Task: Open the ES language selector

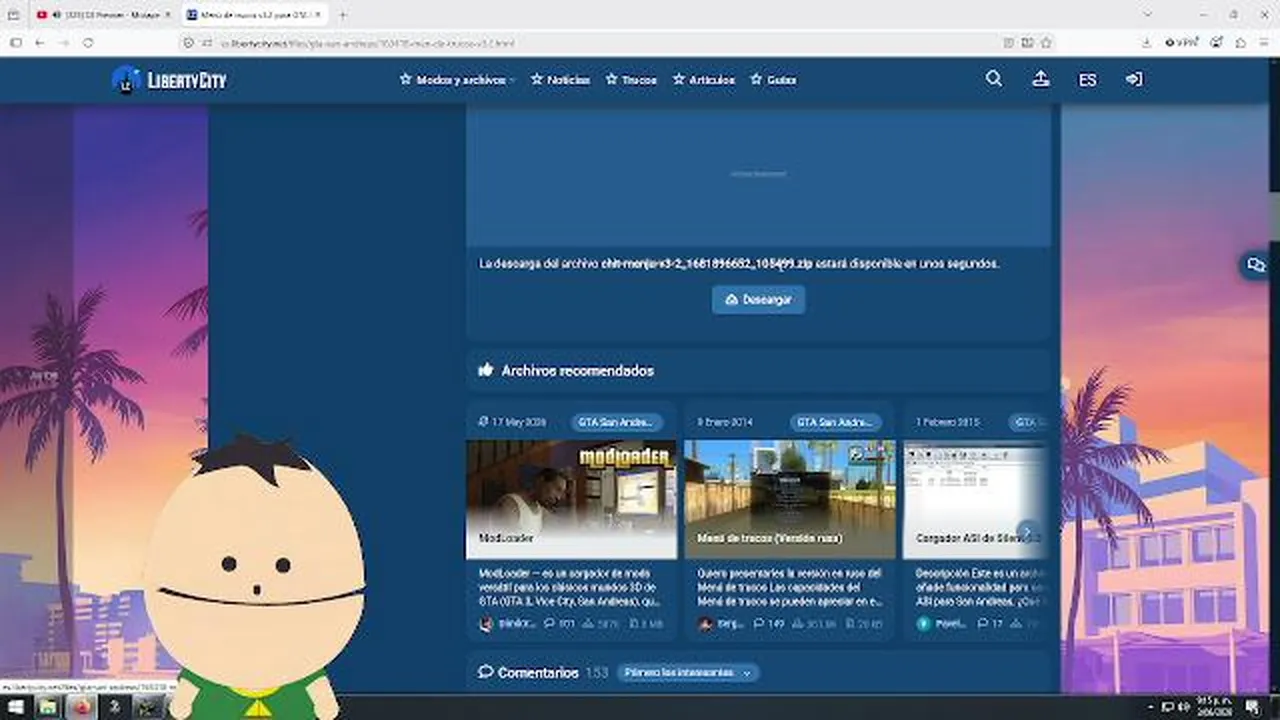Action: tap(1087, 80)
